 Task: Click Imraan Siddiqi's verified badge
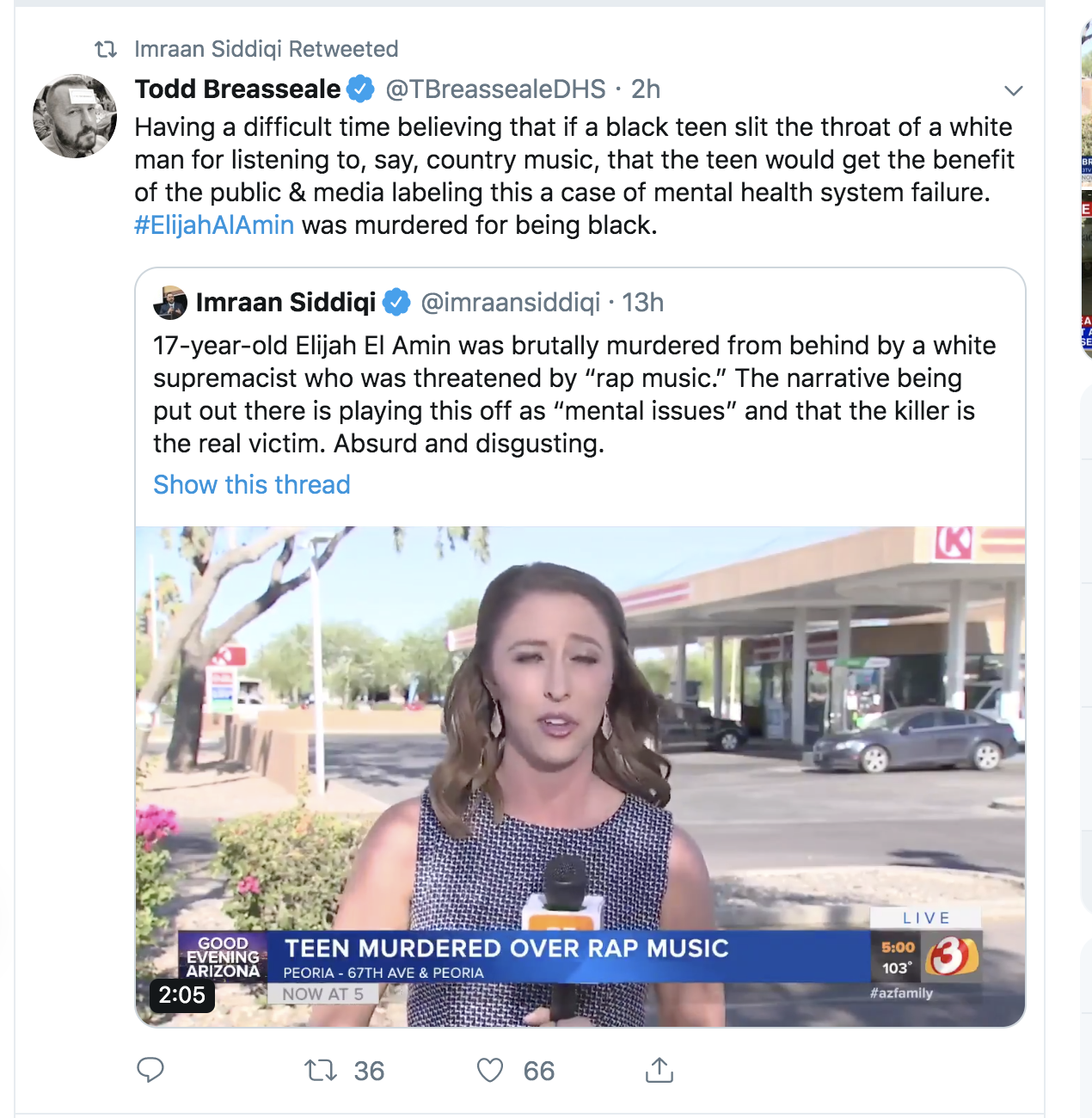pyautogui.click(x=396, y=303)
